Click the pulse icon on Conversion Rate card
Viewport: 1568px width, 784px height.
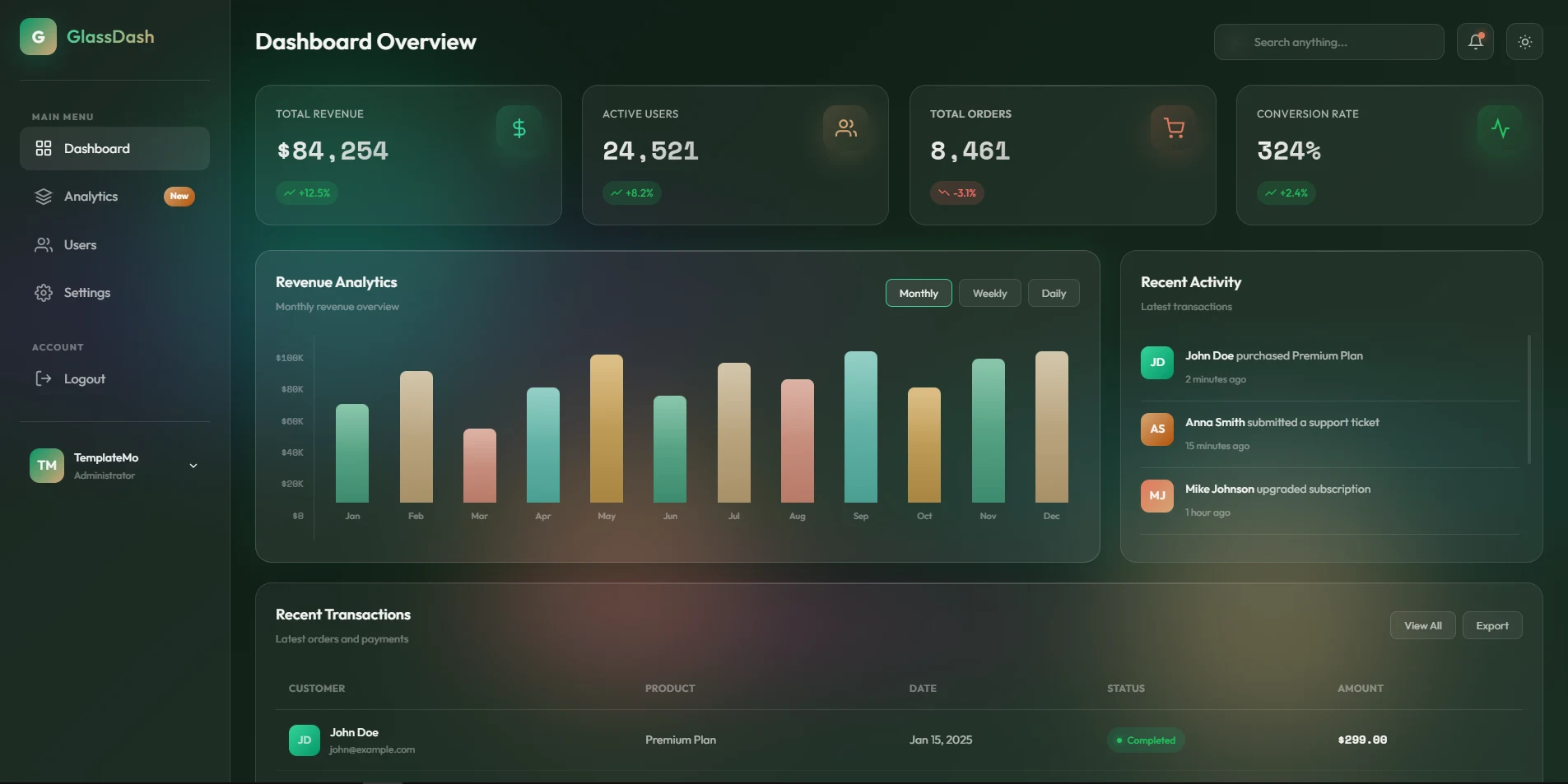pos(1500,128)
